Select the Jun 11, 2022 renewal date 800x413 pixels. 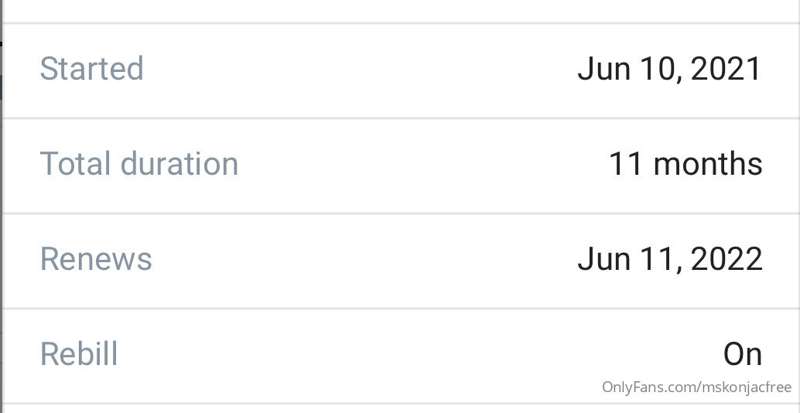click(670, 259)
